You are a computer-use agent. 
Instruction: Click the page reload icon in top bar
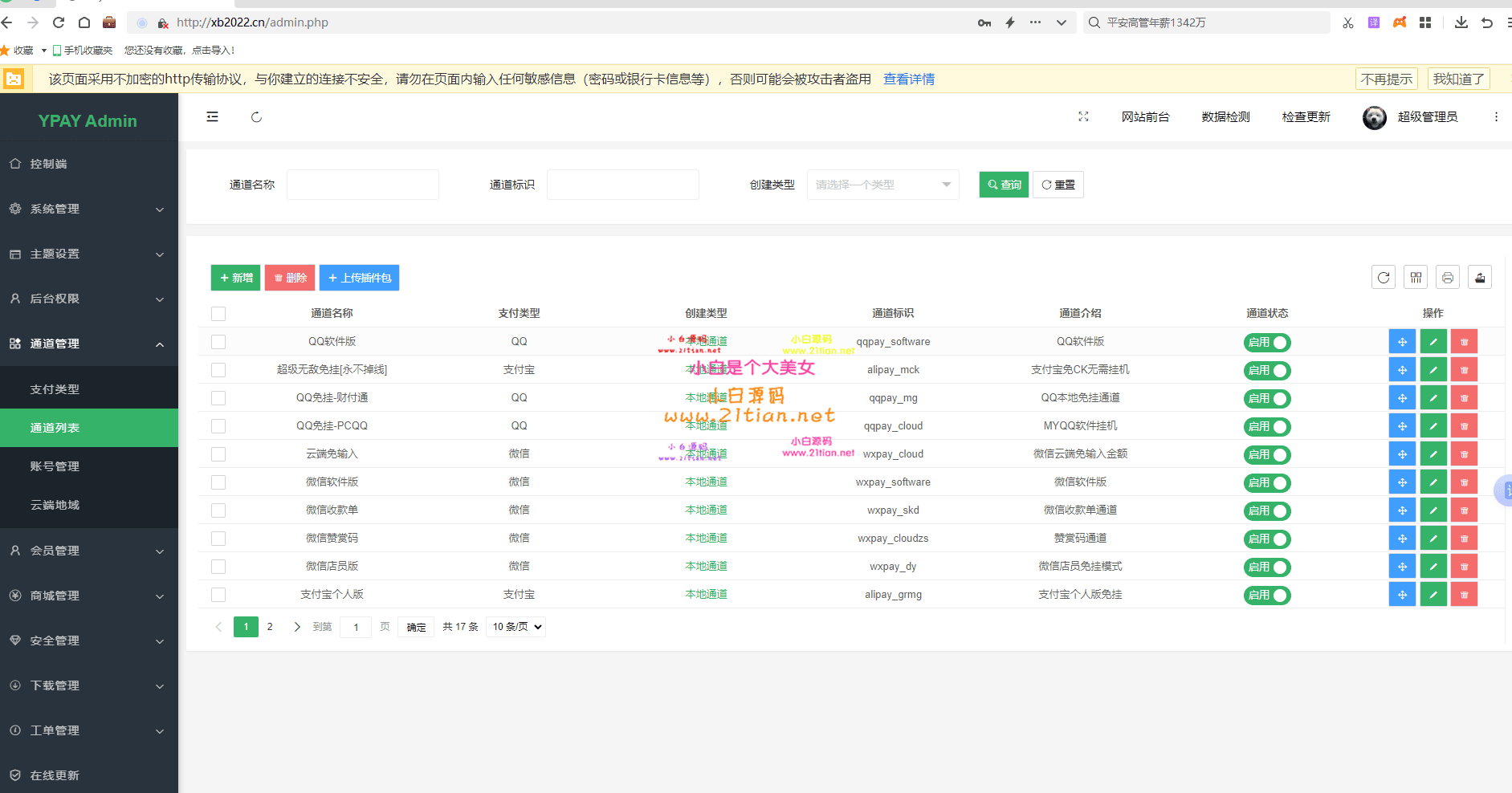257,116
